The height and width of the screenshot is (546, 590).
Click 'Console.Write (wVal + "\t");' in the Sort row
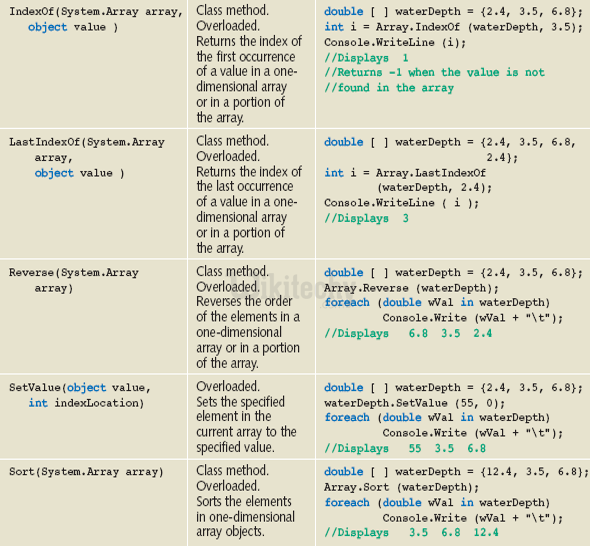pyautogui.click(x=473, y=518)
